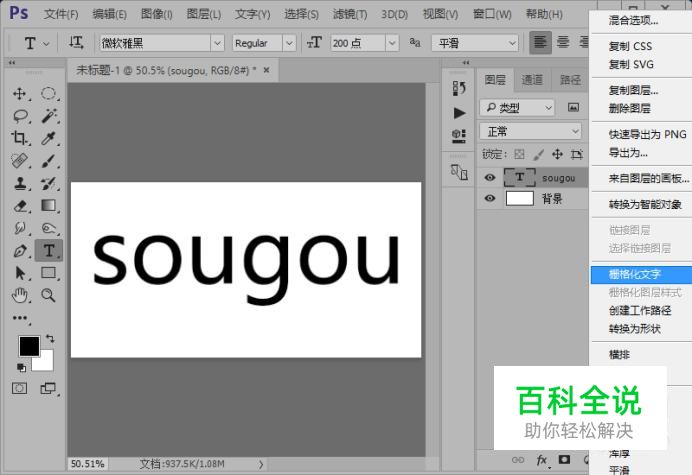
Task: Hide the sougou text layer
Action: (x=490, y=178)
